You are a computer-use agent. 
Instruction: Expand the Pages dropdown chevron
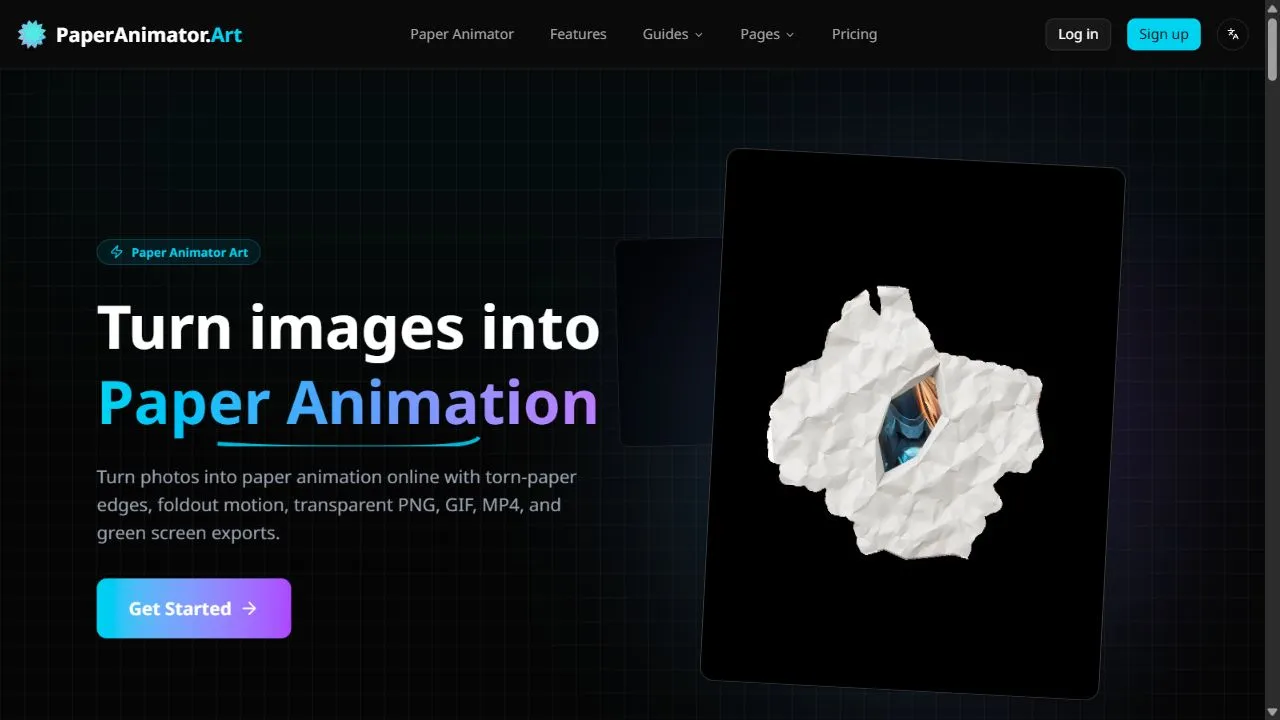(790, 35)
